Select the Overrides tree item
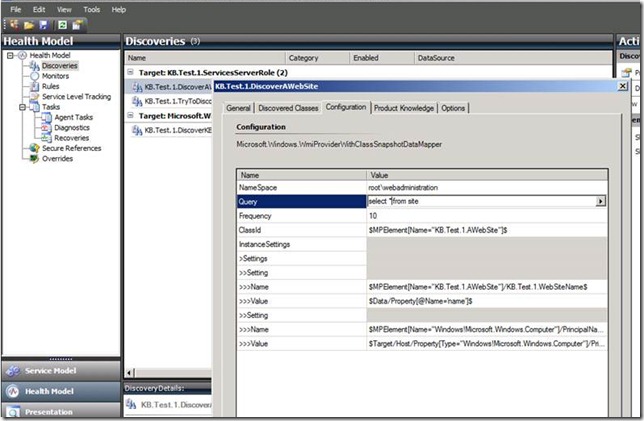 pos(58,159)
